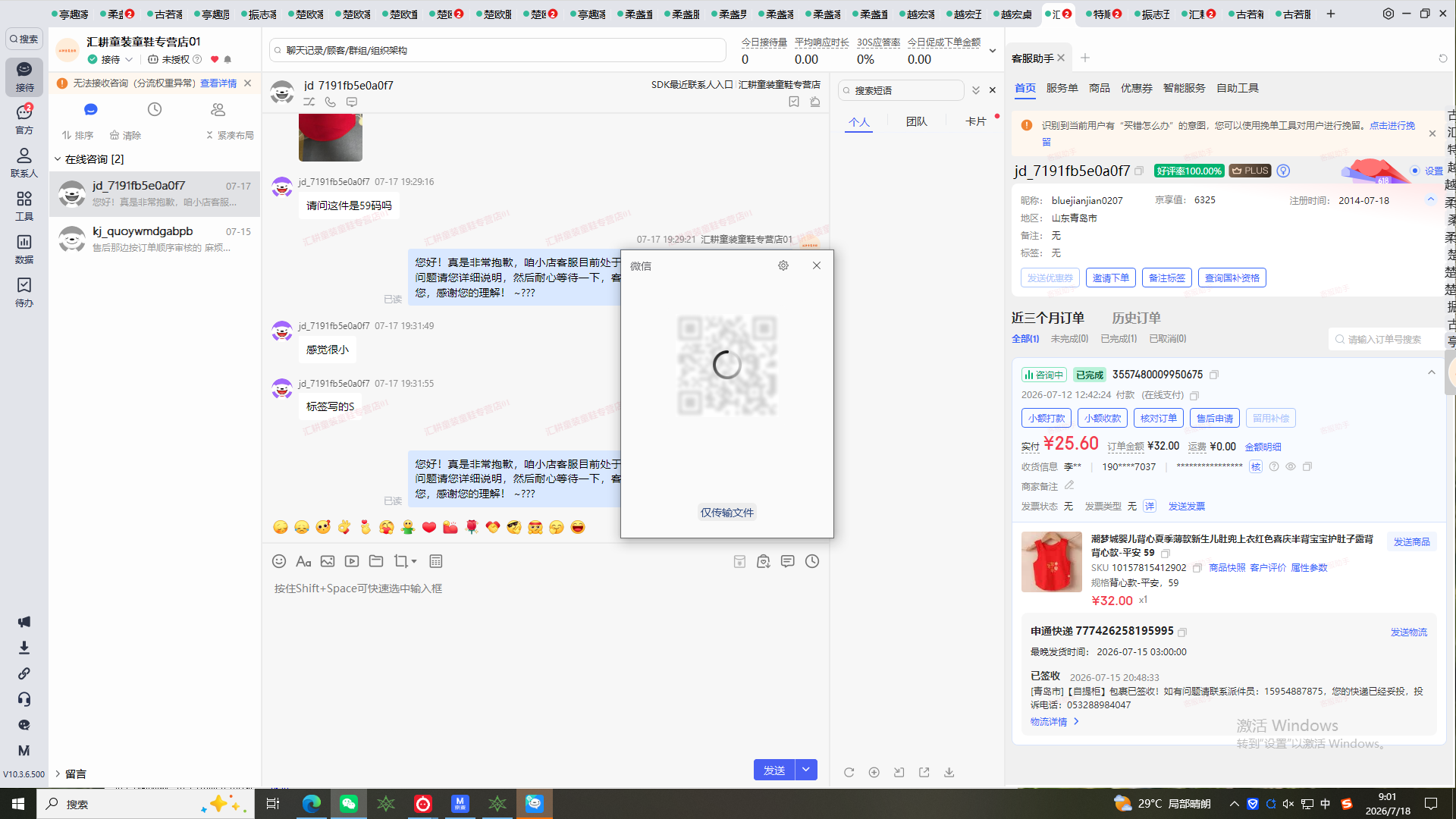Viewport: 1456px width, 819px height.
Task: Open the red vest product thumbnail
Action: 1051,561
